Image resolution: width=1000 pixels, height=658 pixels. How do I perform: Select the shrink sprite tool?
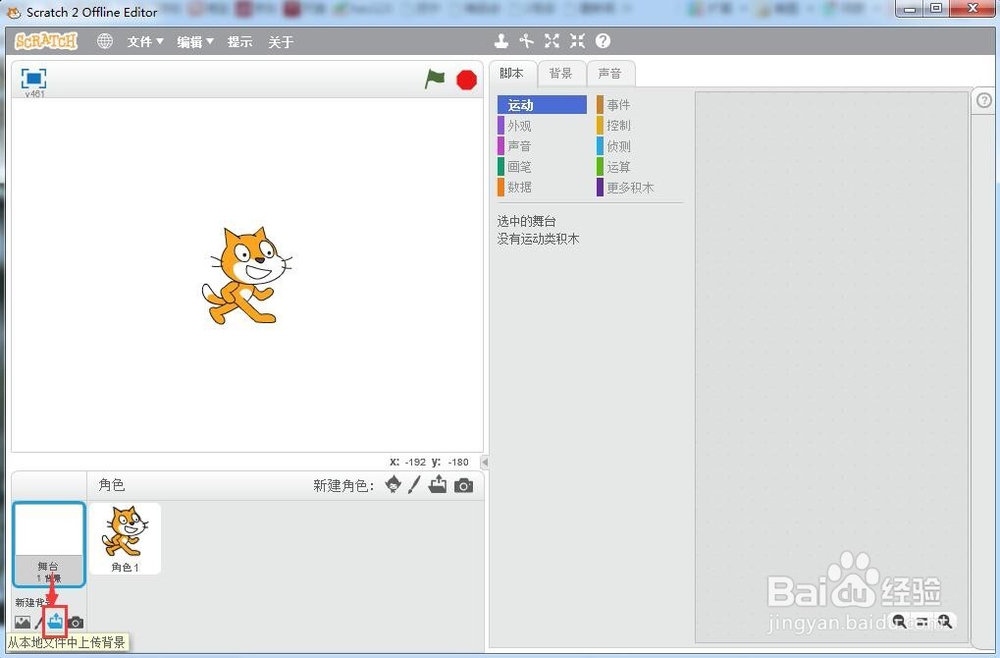pyautogui.click(x=577, y=41)
